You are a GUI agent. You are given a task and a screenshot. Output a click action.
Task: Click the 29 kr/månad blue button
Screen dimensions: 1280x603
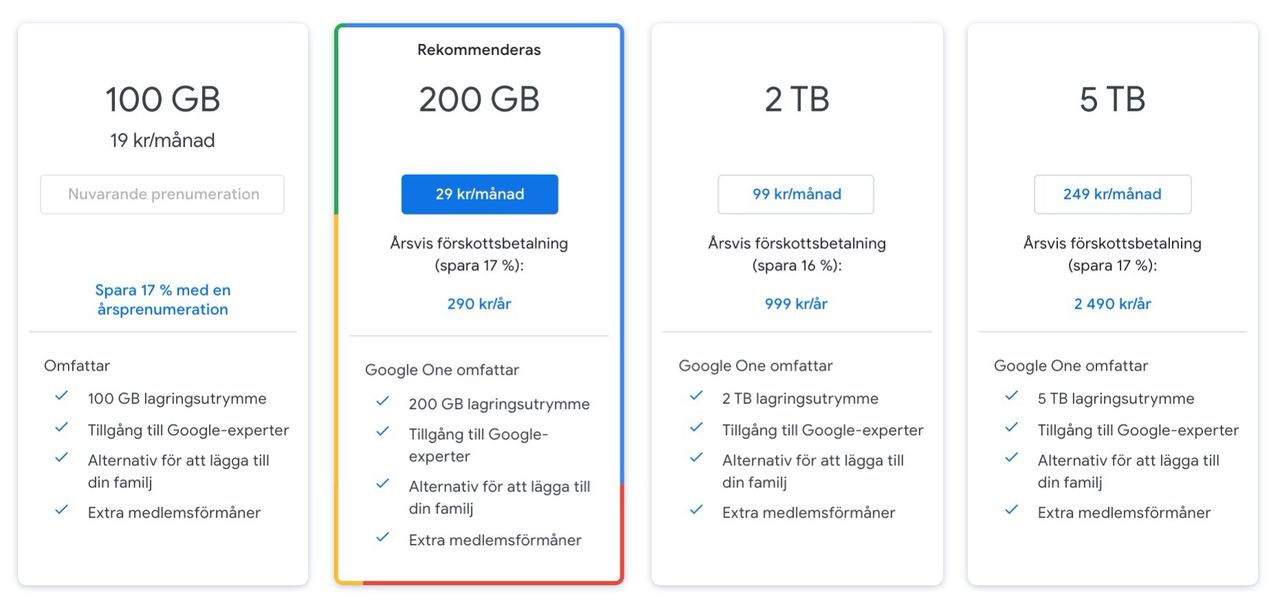[x=479, y=194]
